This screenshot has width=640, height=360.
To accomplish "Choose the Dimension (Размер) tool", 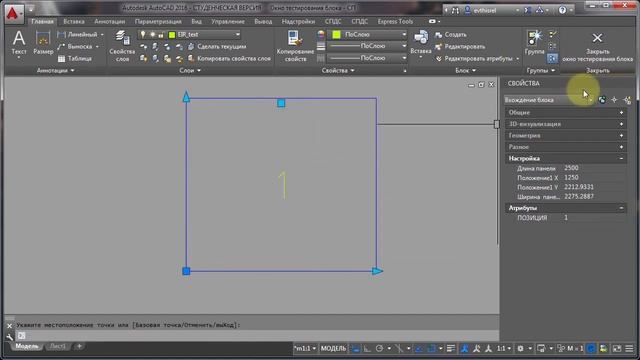I will (43, 43).
